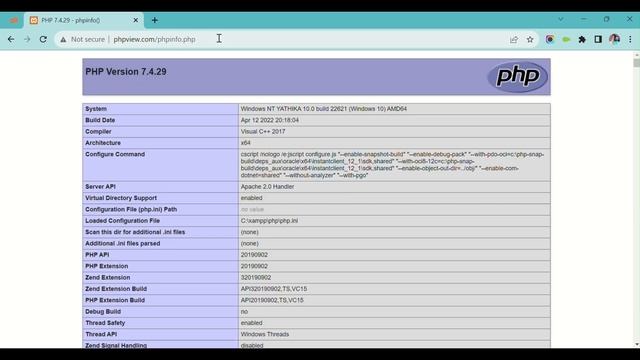This screenshot has height=360, width=640.
Task: Click the Architecture label
Action: [103, 143]
